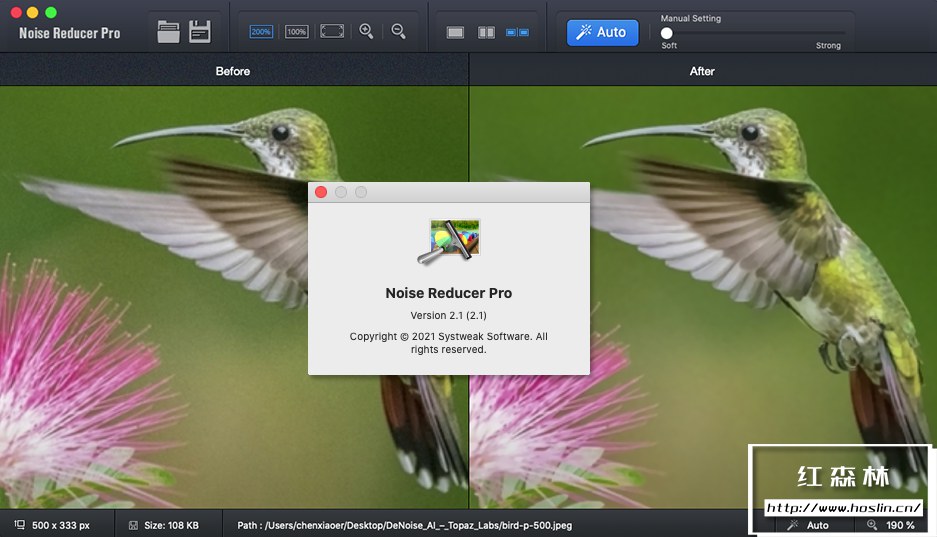Switch to side-by-side before/after view

click(518, 32)
